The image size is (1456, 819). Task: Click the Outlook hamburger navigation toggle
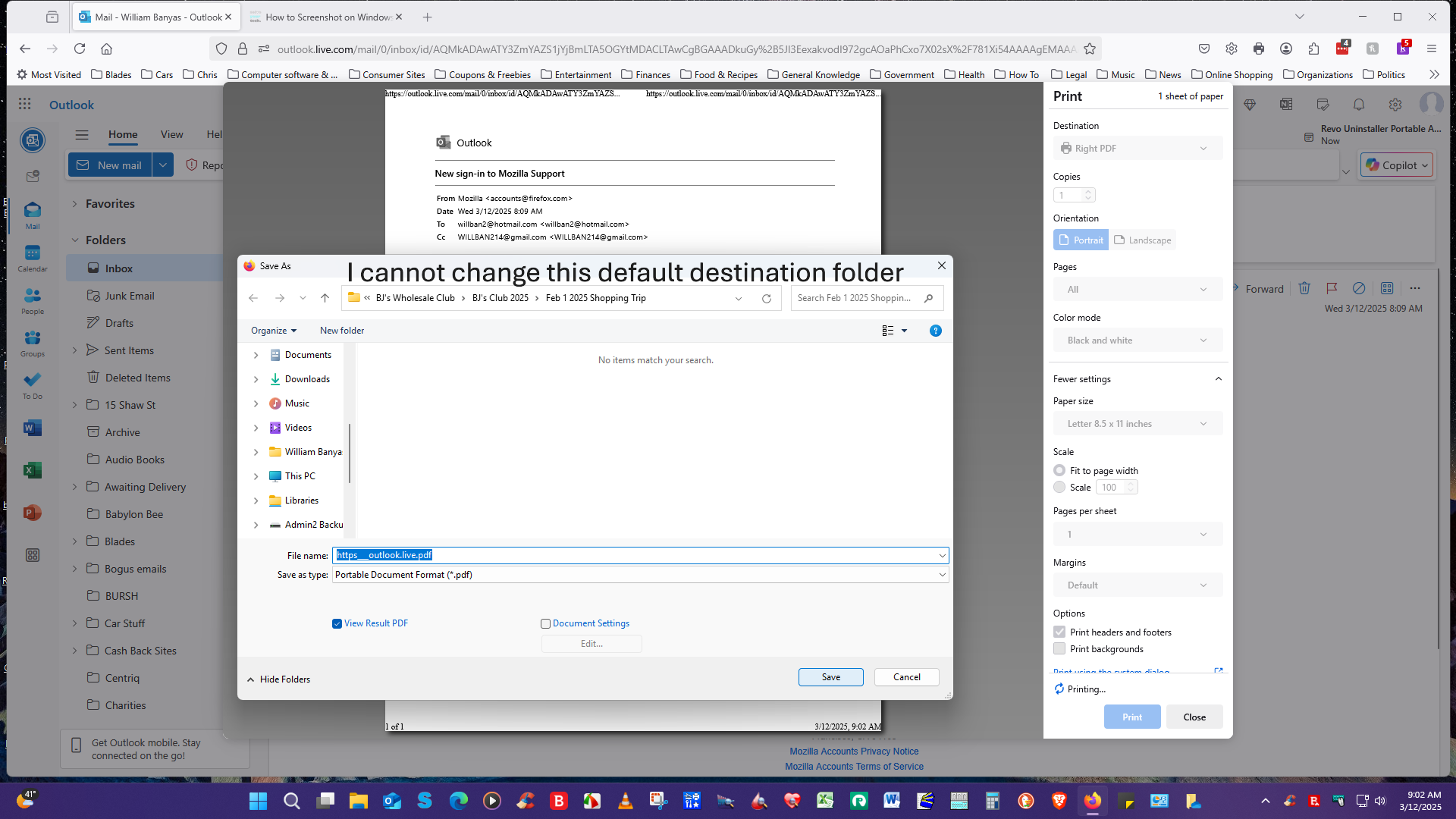[82, 134]
